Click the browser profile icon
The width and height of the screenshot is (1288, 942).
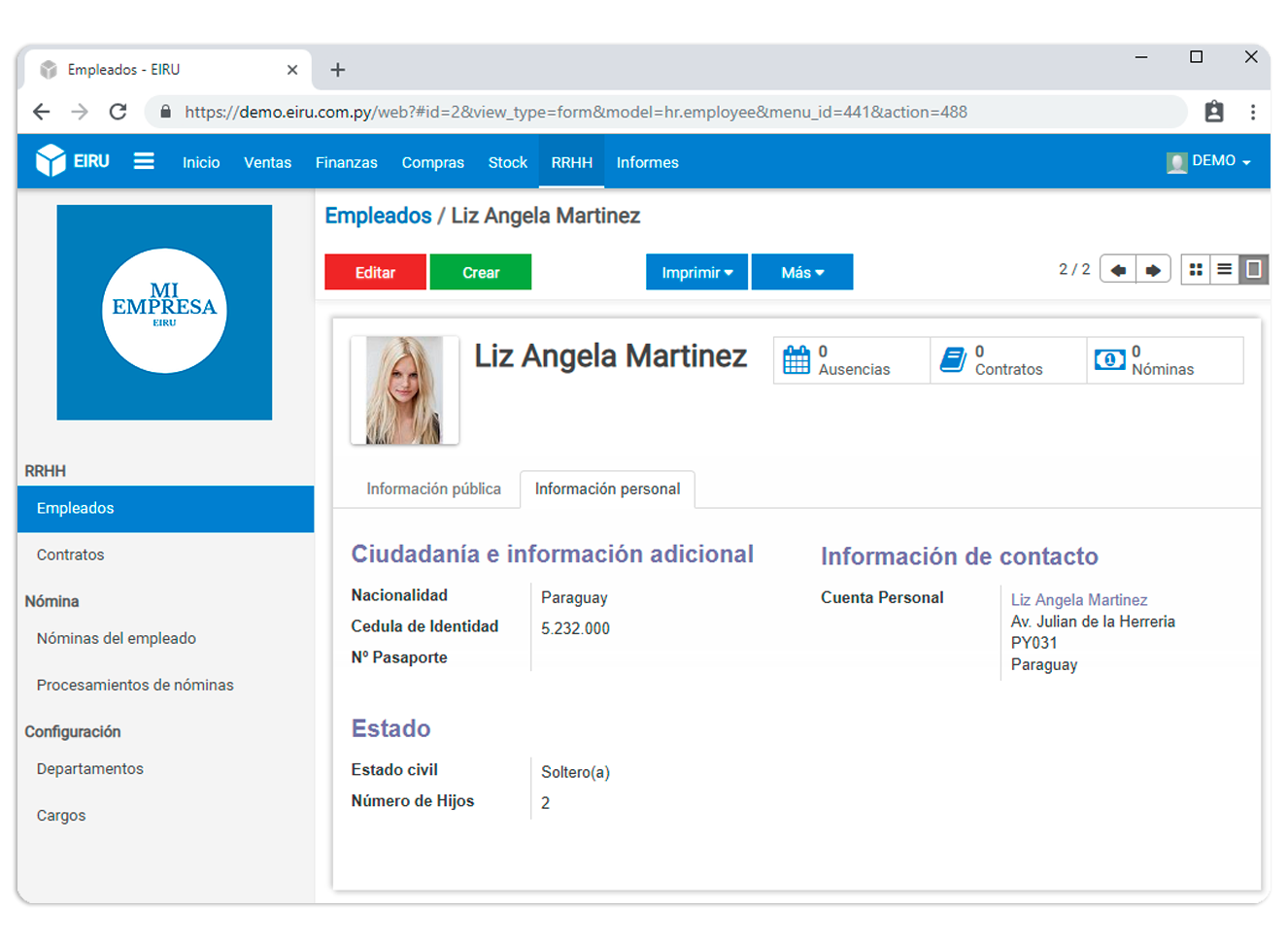click(x=1214, y=112)
